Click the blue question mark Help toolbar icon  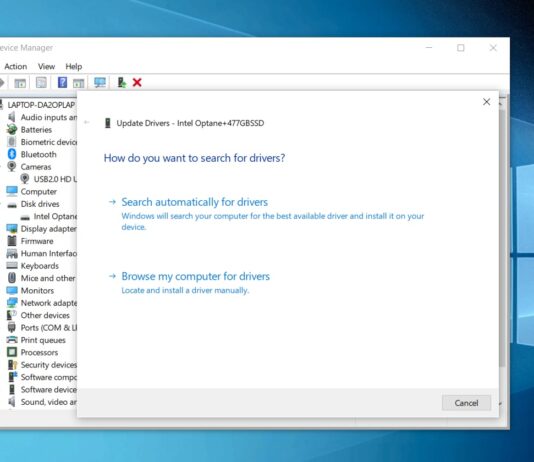[x=62, y=82]
